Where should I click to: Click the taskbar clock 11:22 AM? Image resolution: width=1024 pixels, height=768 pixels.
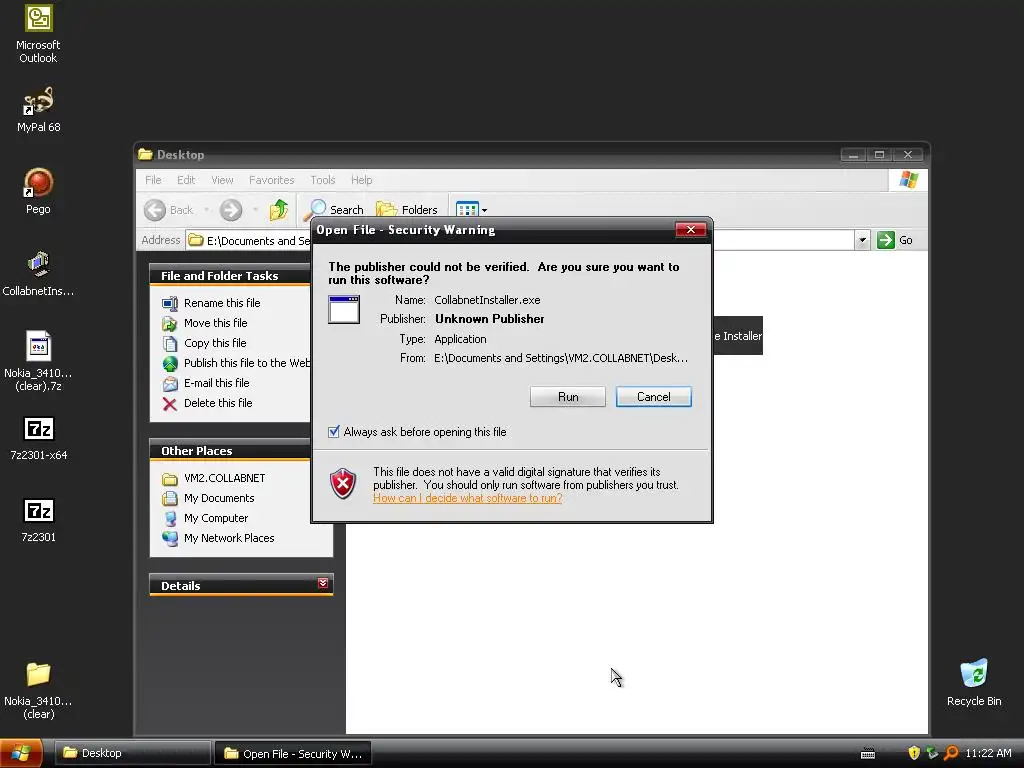click(x=988, y=753)
